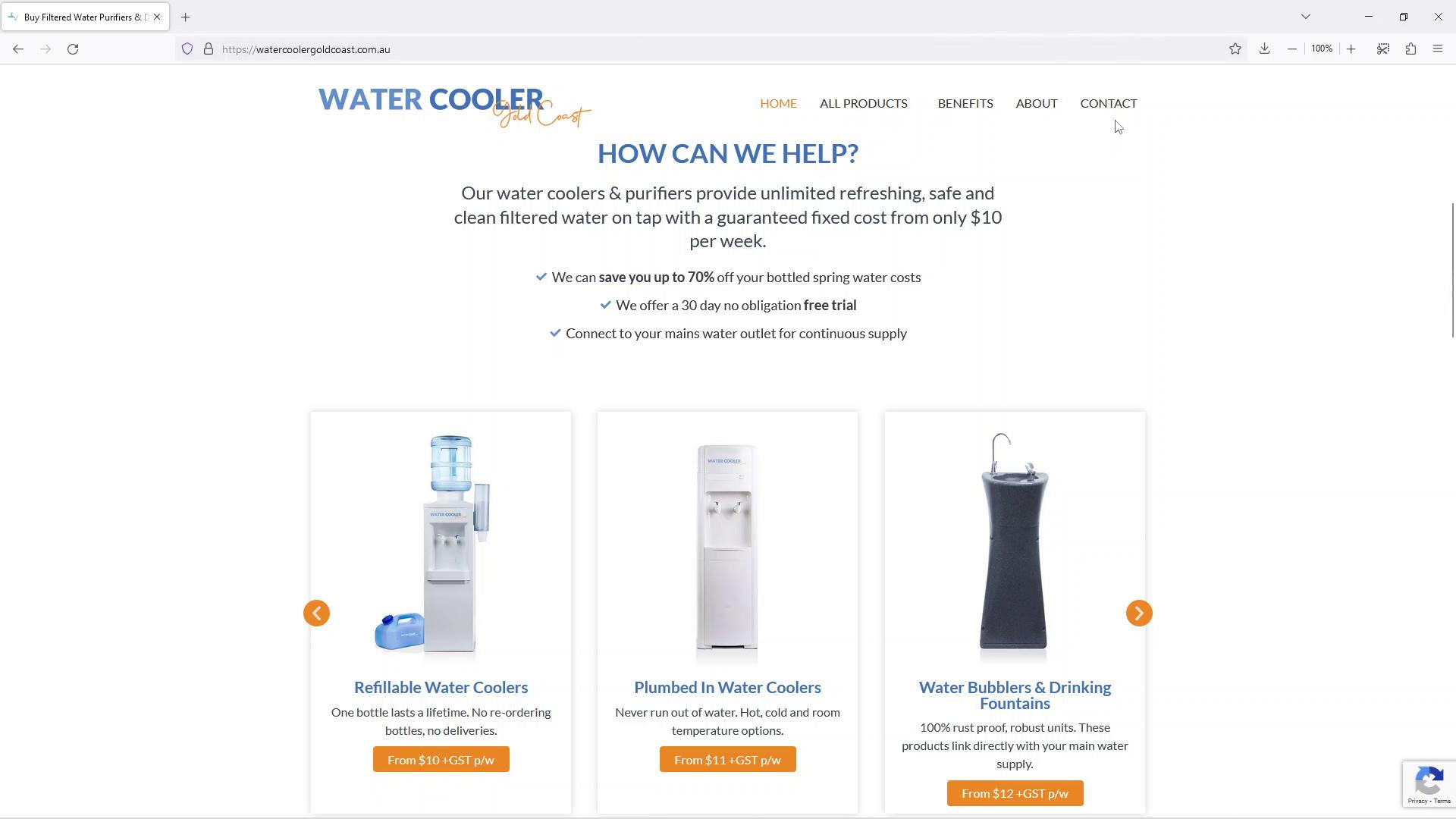Screen dimensions: 1456x819
Task: Click the tracking protection shield icon
Action: pyautogui.click(x=187, y=49)
